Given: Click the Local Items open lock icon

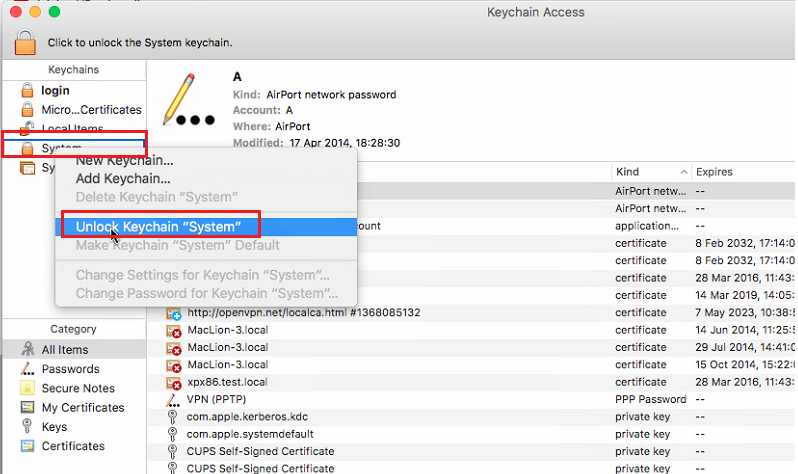Looking at the screenshot, I should click(27, 128).
